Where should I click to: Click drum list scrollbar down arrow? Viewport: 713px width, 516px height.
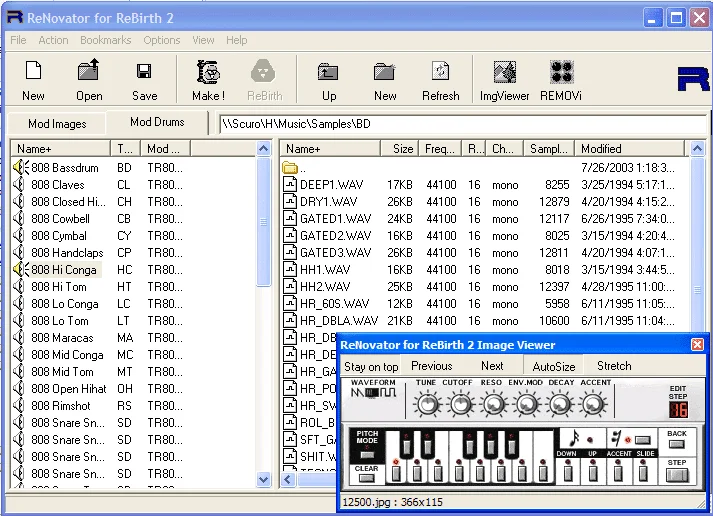pyautogui.click(x=264, y=479)
